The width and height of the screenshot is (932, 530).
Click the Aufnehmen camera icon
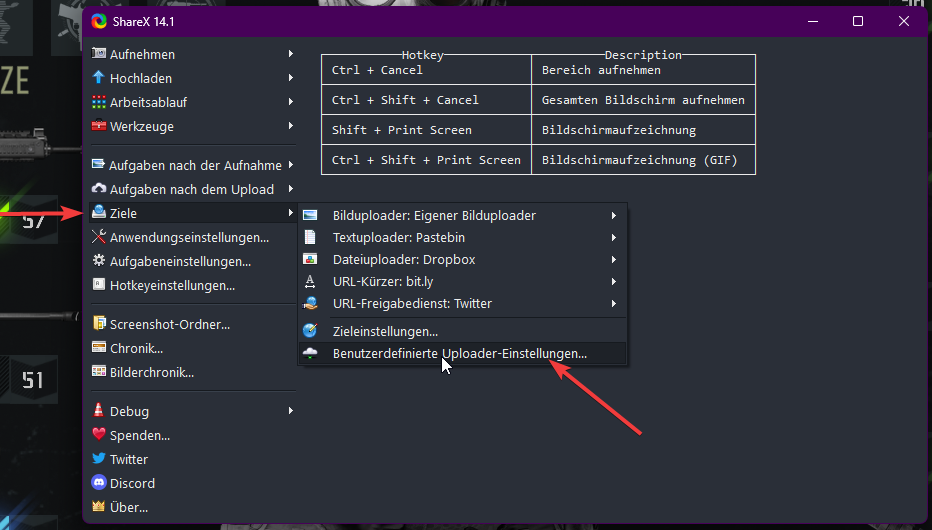[x=99, y=54]
